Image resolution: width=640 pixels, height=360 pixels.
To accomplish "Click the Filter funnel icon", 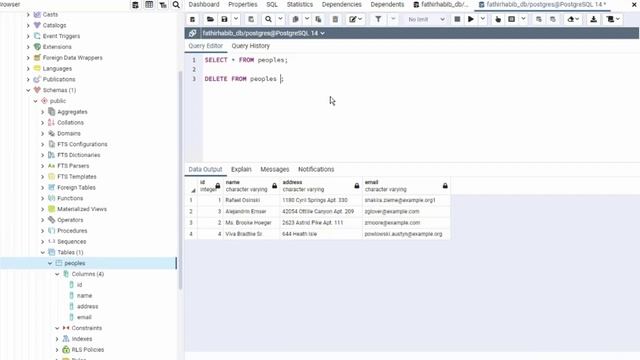I will (x=378, y=19).
